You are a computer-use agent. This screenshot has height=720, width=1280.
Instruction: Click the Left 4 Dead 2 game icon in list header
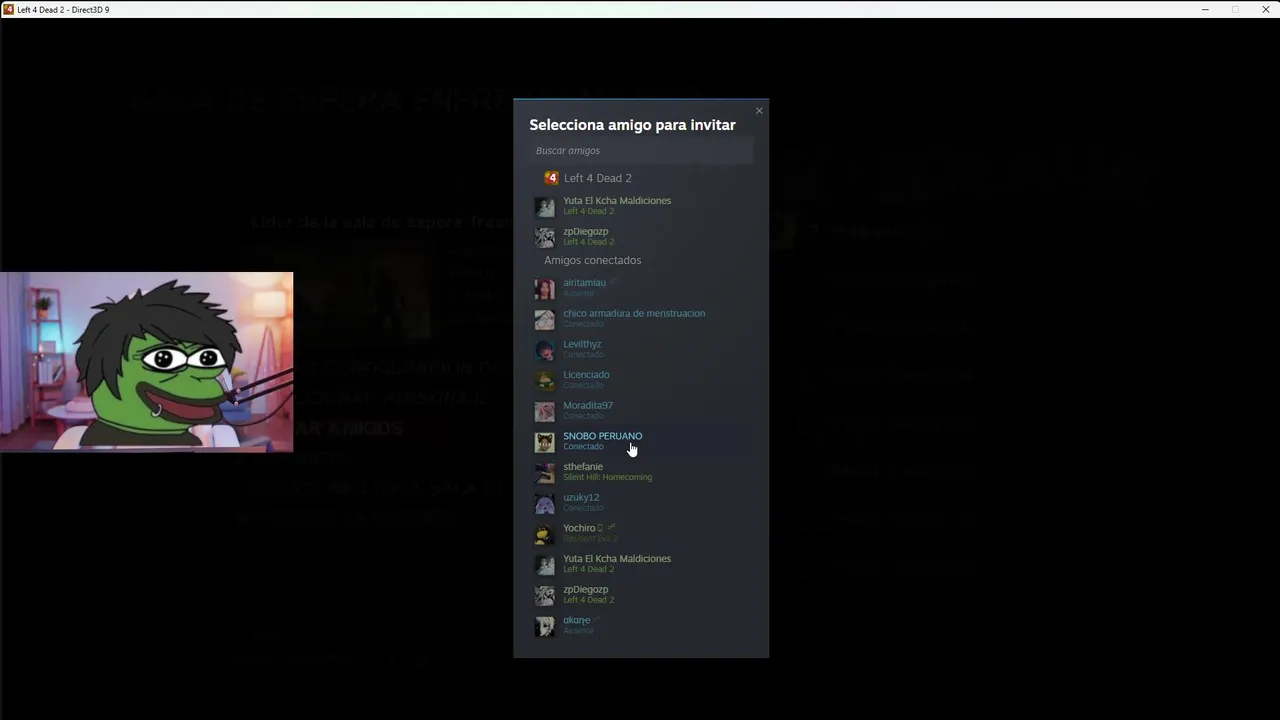(x=551, y=178)
